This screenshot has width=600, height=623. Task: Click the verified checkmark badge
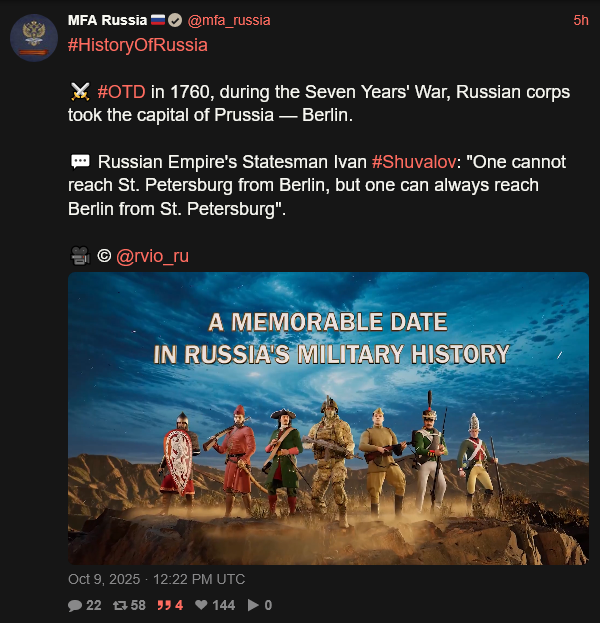point(175,20)
